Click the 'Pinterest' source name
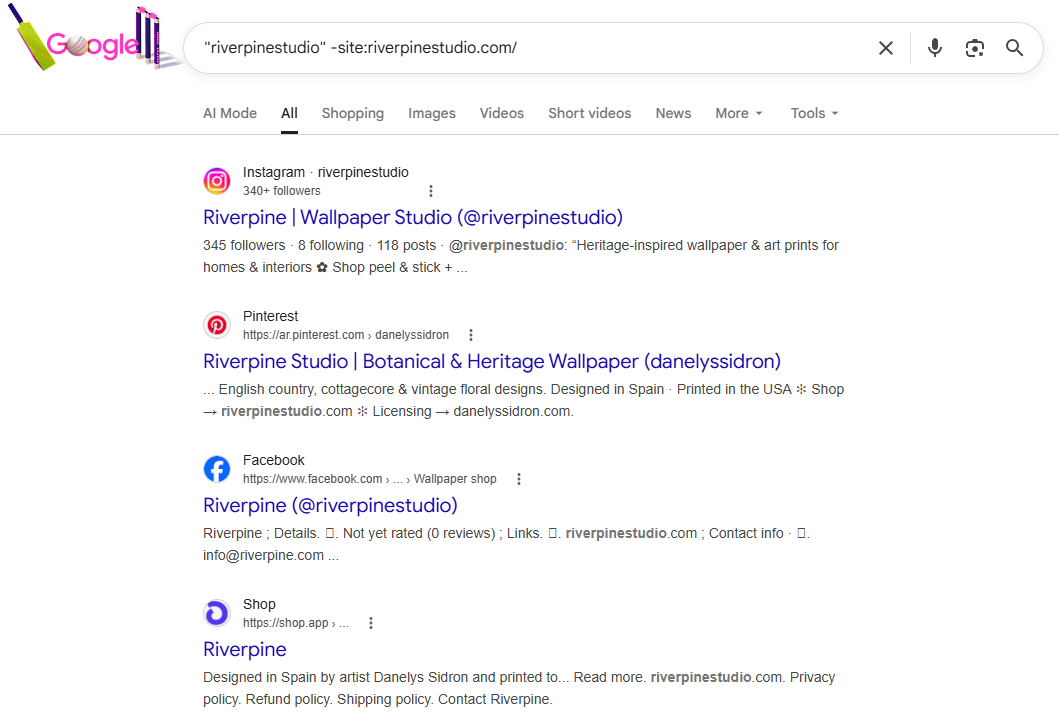 tap(270, 316)
